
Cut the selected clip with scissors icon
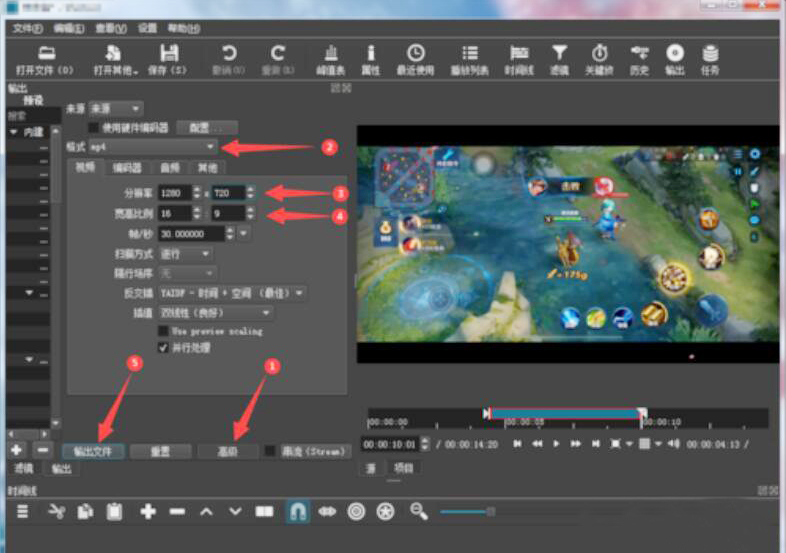coord(57,512)
